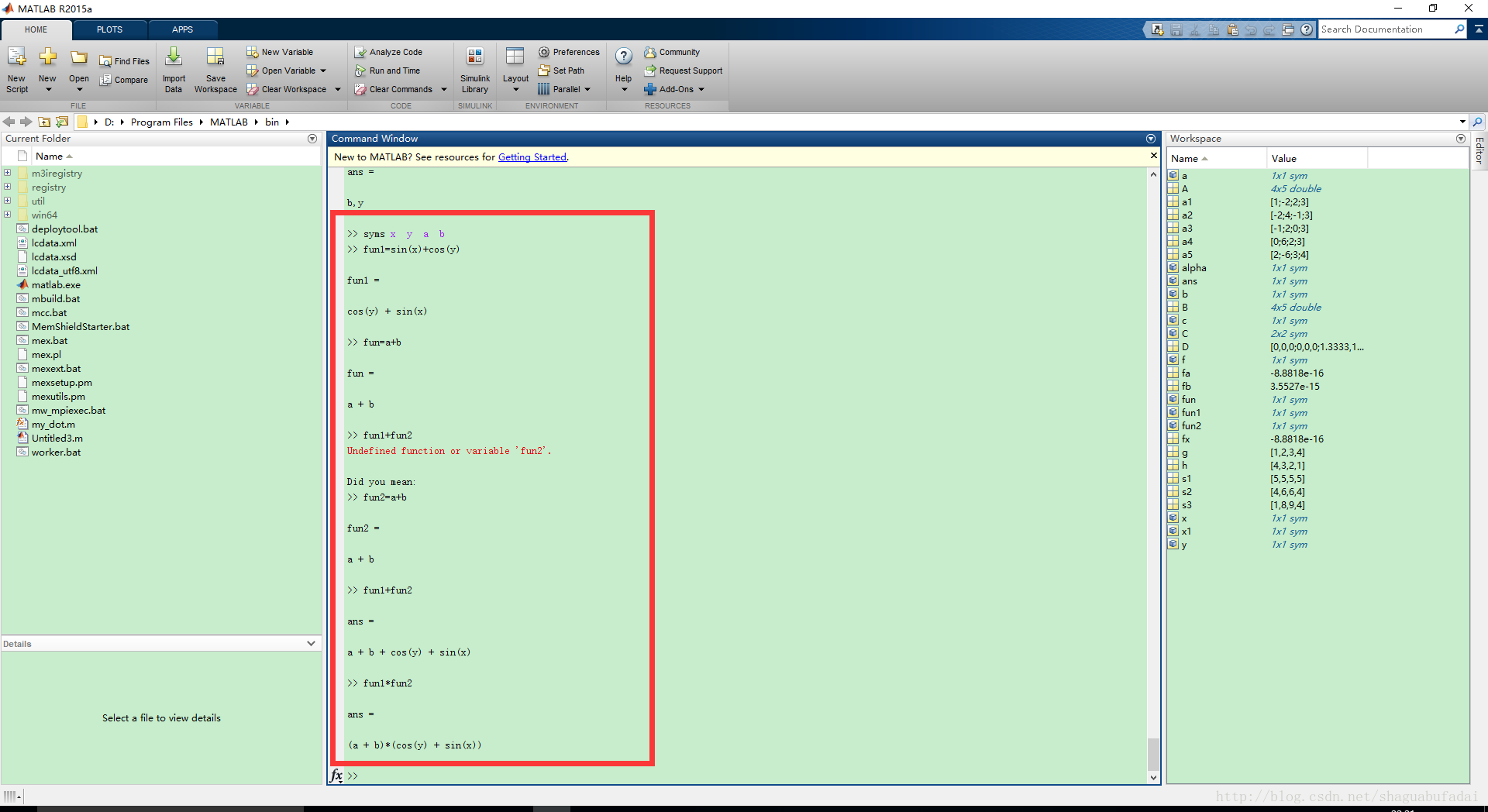
Task: Click Compare files button
Action: tap(124, 80)
